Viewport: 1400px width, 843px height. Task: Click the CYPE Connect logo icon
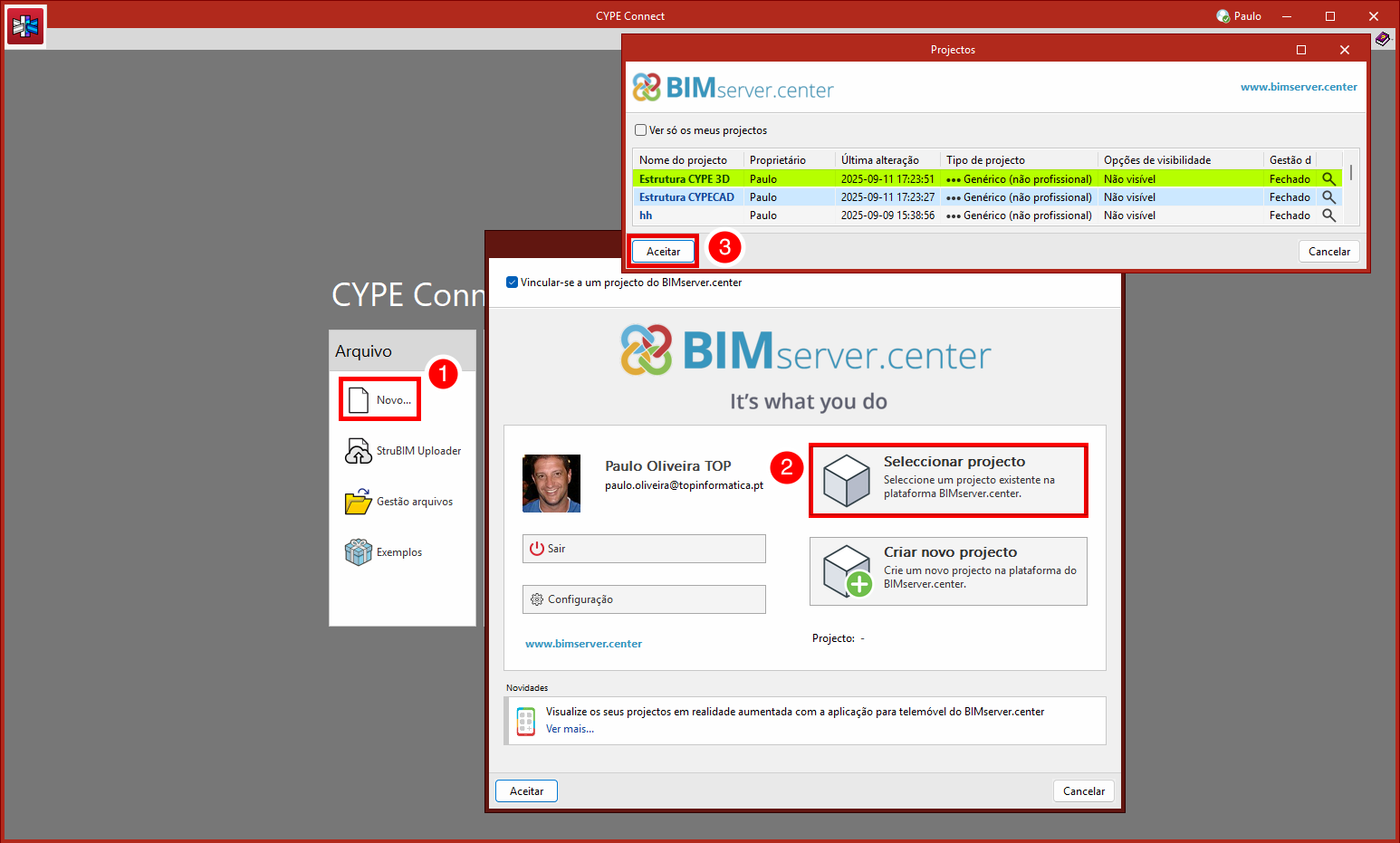coord(25,26)
